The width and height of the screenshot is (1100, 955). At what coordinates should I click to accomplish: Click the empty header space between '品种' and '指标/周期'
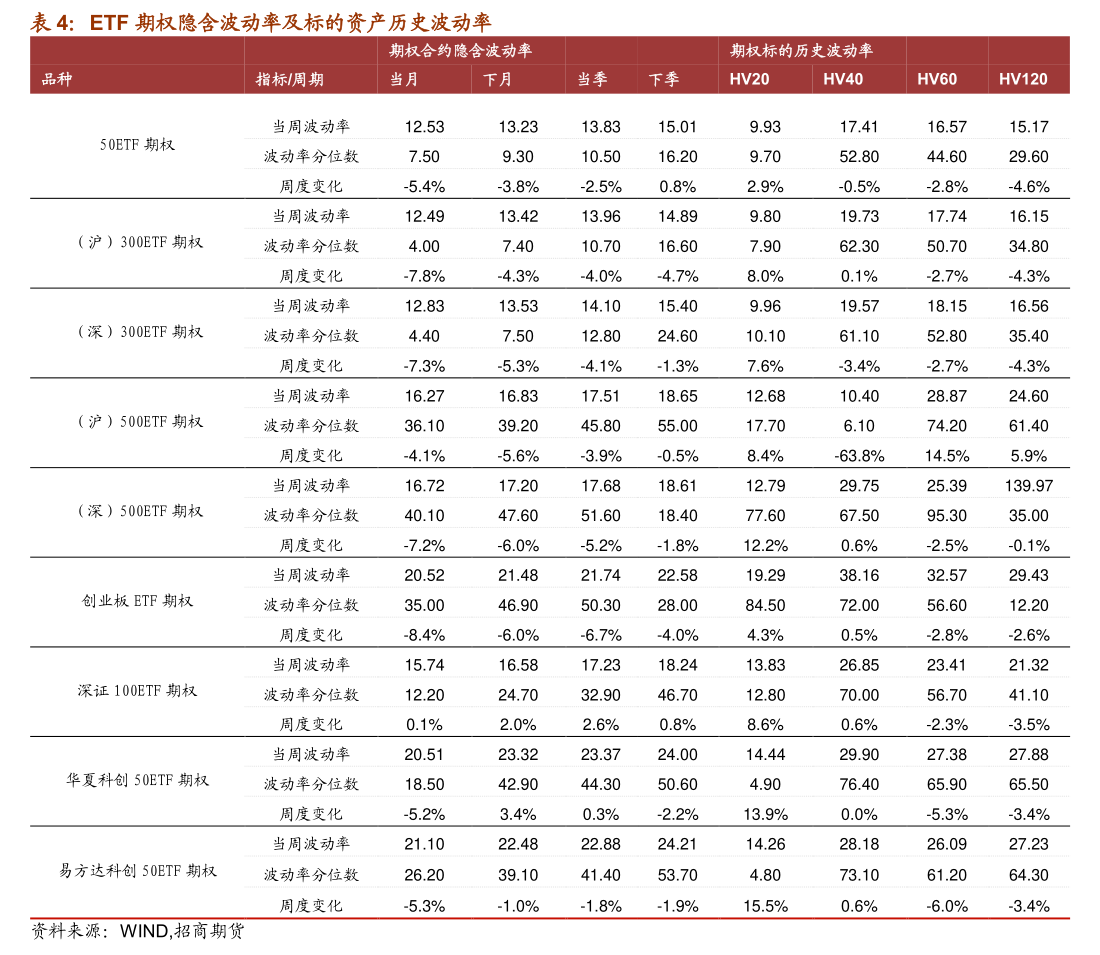click(x=160, y=79)
